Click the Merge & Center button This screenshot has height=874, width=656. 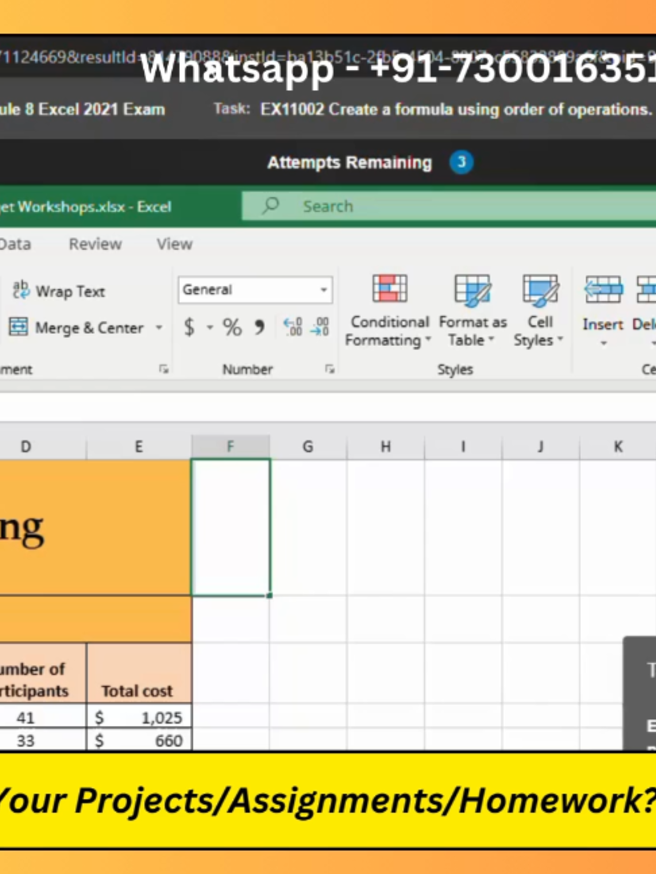pyautogui.click(x=76, y=328)
